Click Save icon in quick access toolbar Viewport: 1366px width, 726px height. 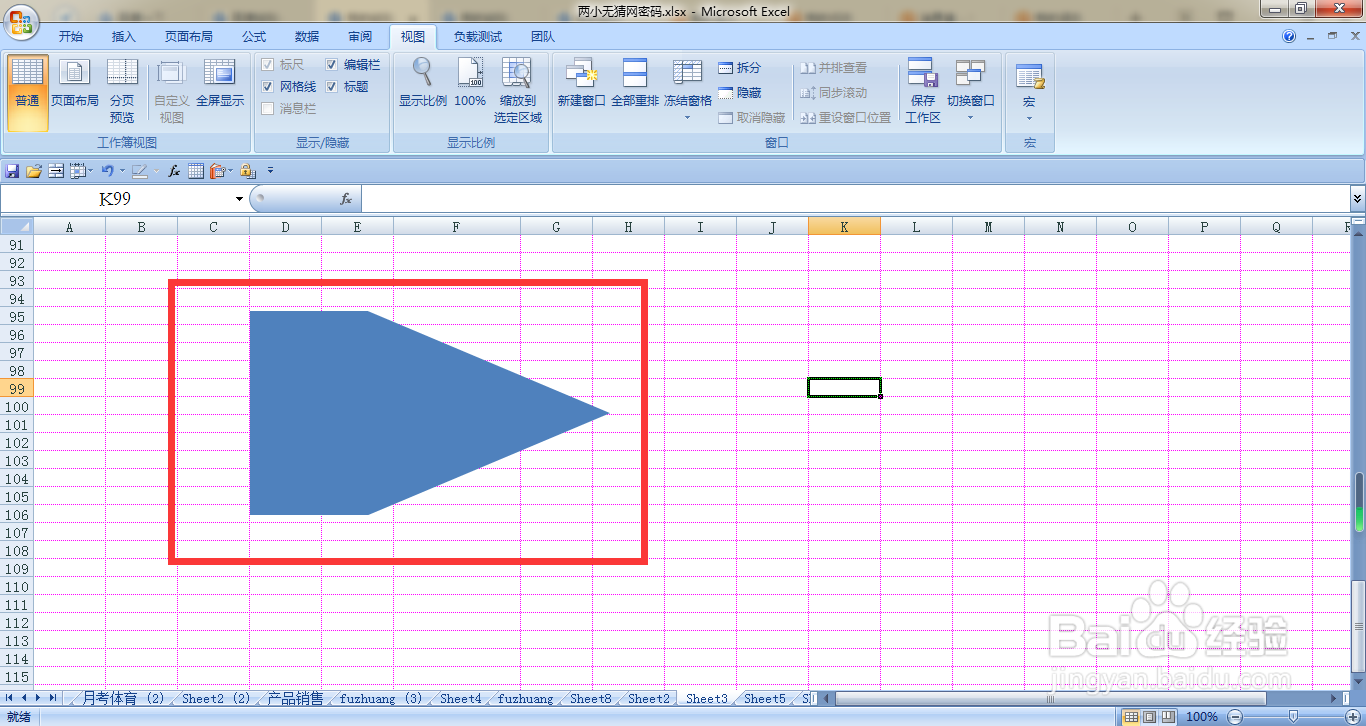tap(12, 171)
